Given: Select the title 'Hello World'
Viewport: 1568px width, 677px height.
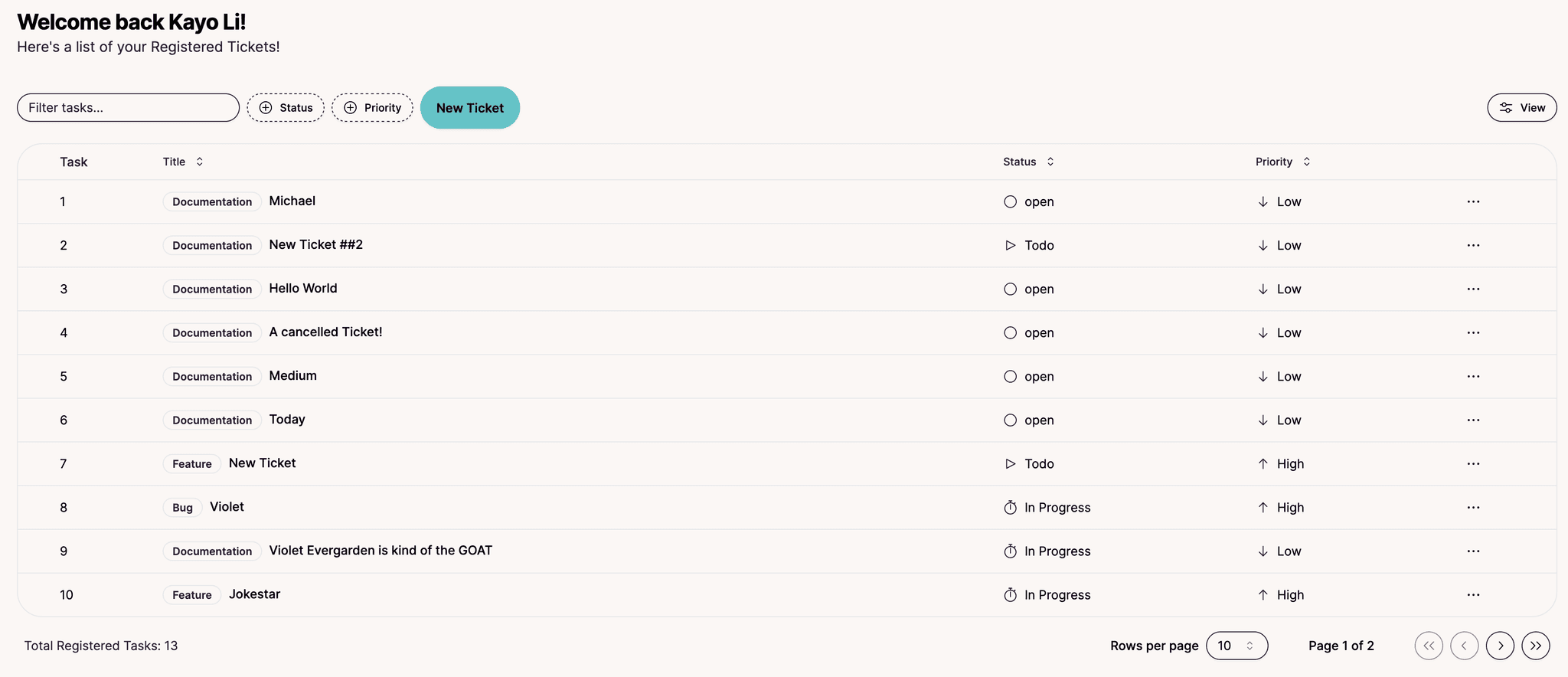Looking at the screenshot, I should click(303, 288).
